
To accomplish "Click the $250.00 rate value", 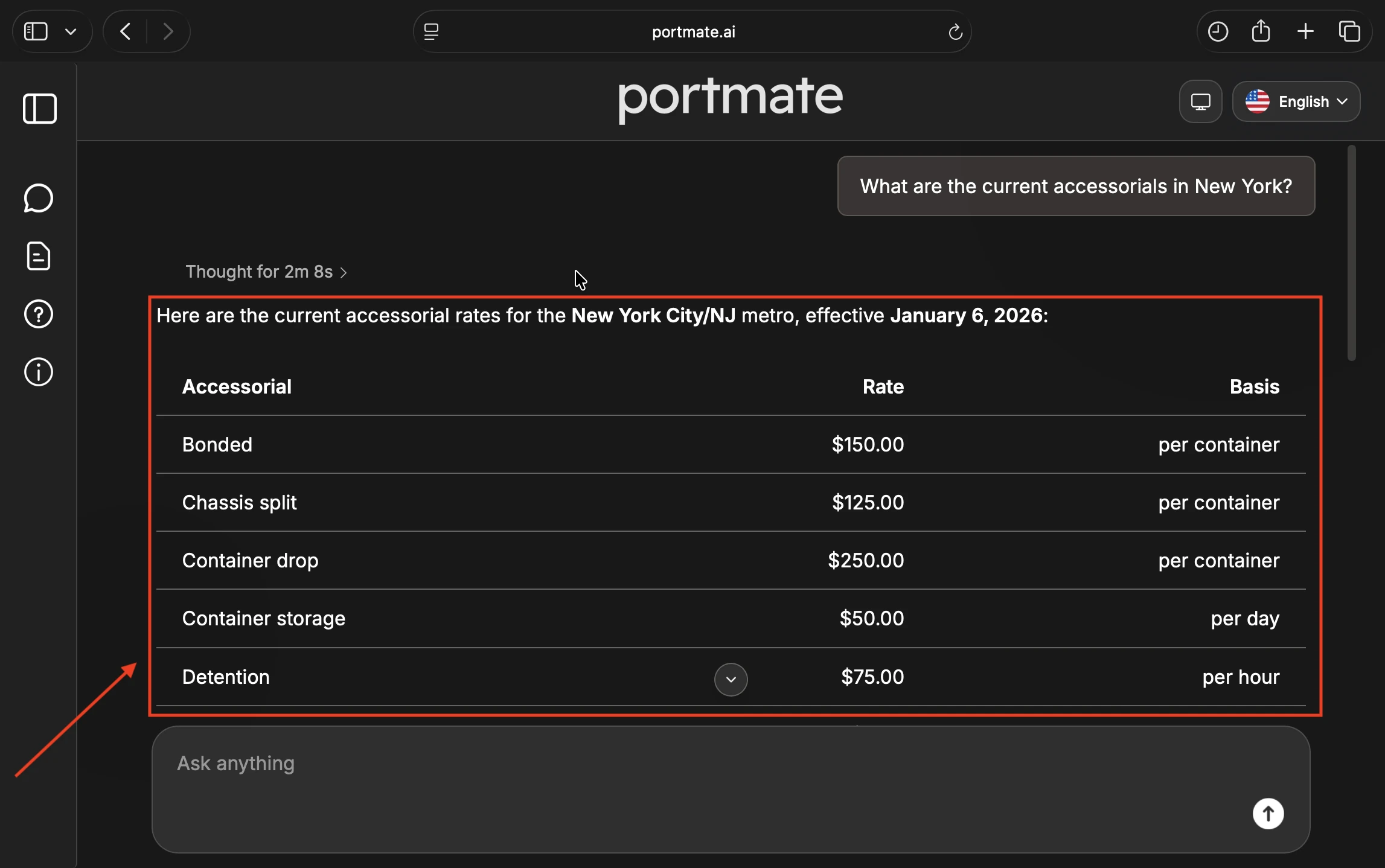I will (866, 560).
